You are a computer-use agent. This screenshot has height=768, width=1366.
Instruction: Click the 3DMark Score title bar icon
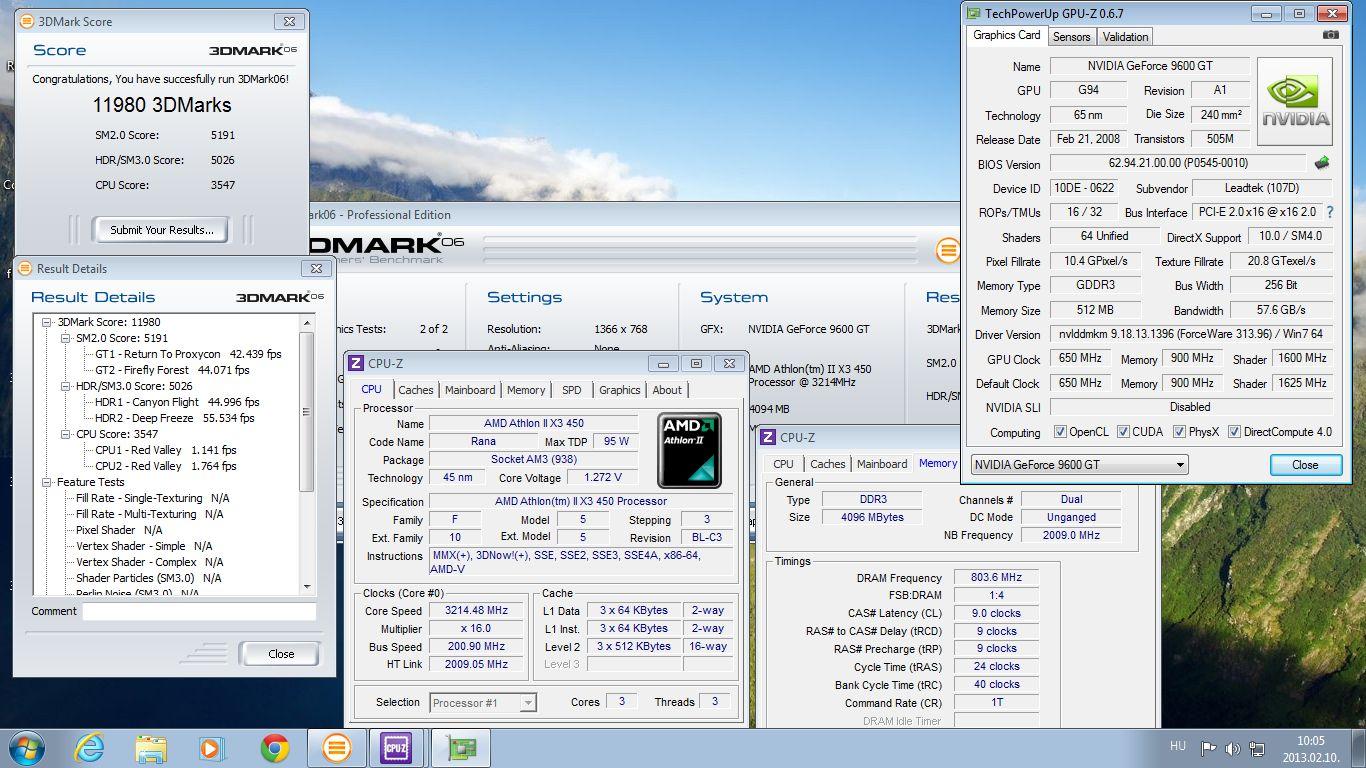25,21
